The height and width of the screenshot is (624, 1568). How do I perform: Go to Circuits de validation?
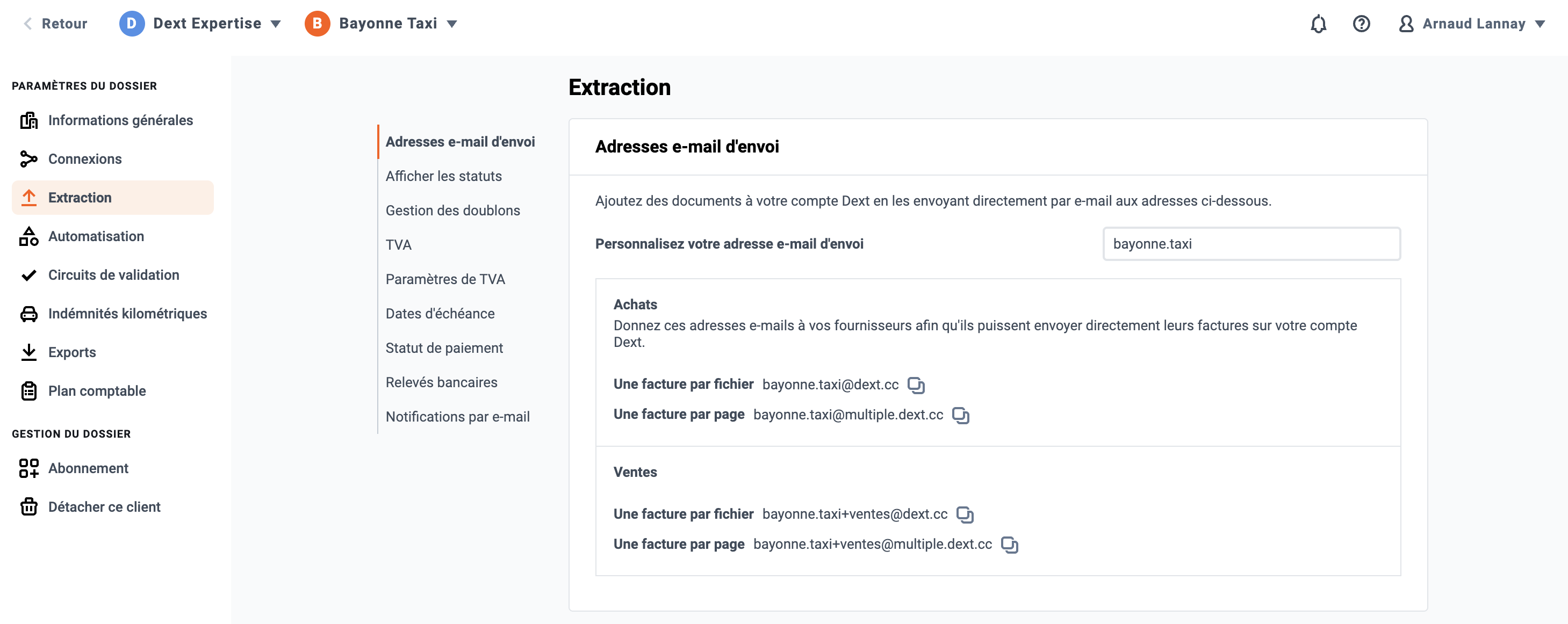(x=113, y=275)
